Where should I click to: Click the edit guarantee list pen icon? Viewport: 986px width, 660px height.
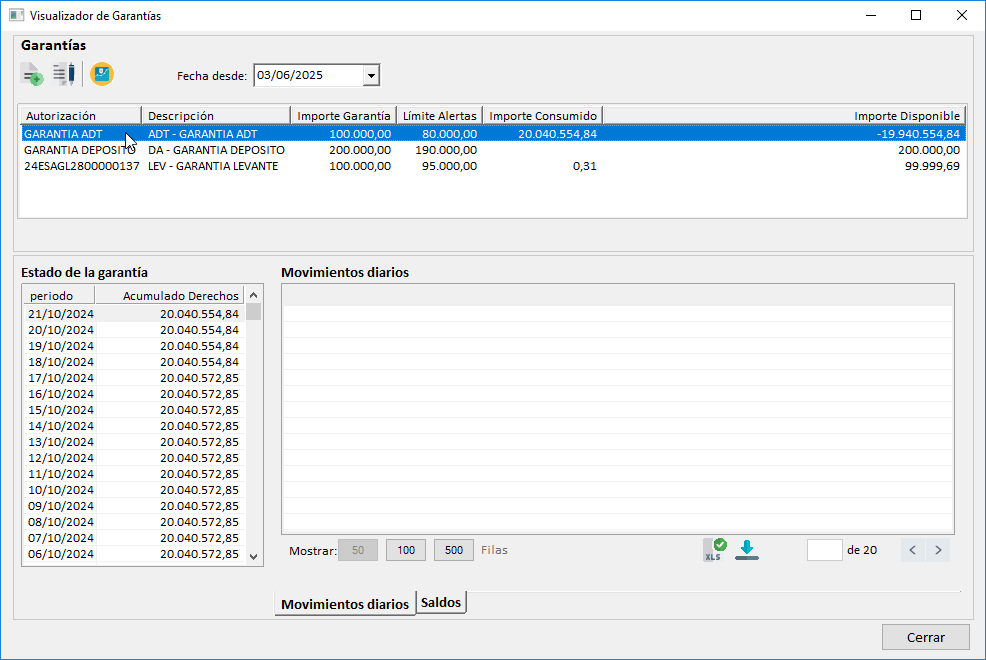coord(64,74)
